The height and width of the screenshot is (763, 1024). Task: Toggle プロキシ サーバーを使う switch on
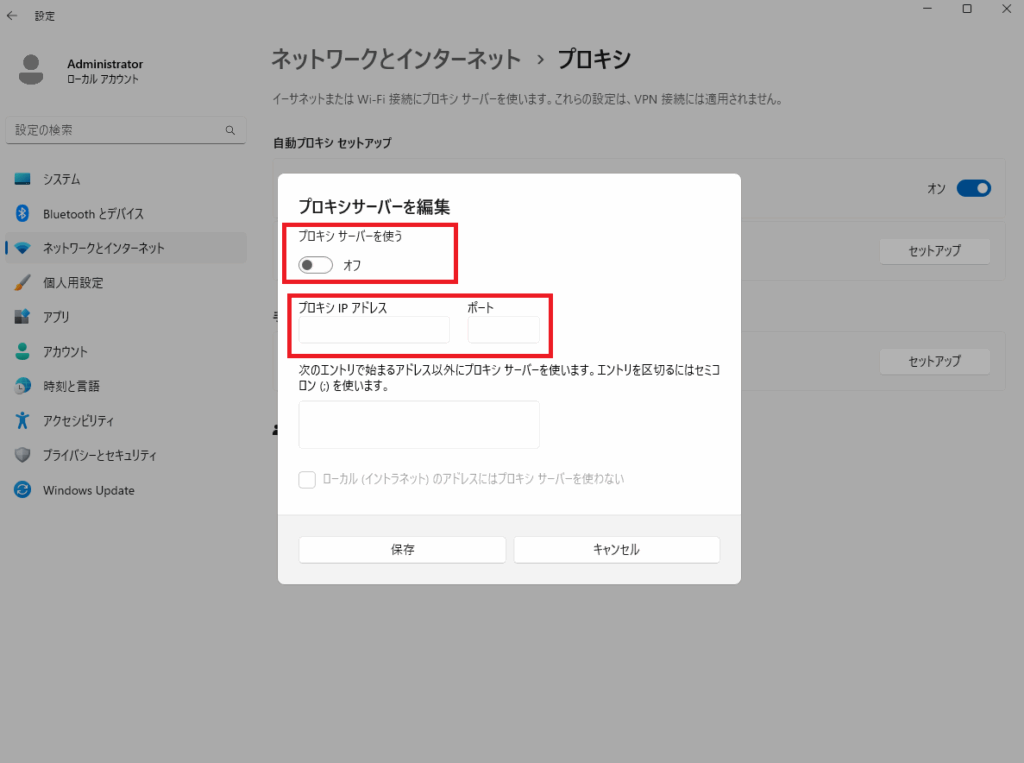[315, 265]
